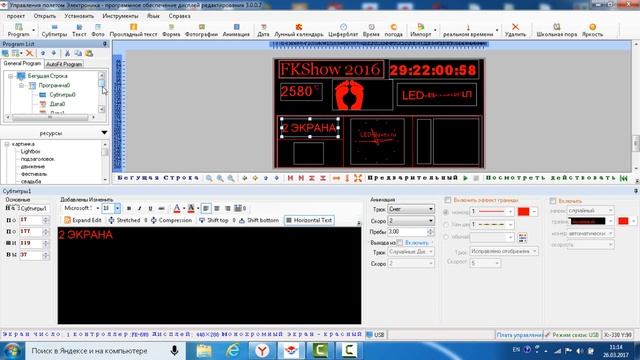Underline the subtitle text
Image resolution: width=640 pixels, height=360 pixels.
[x=150, y=208]
